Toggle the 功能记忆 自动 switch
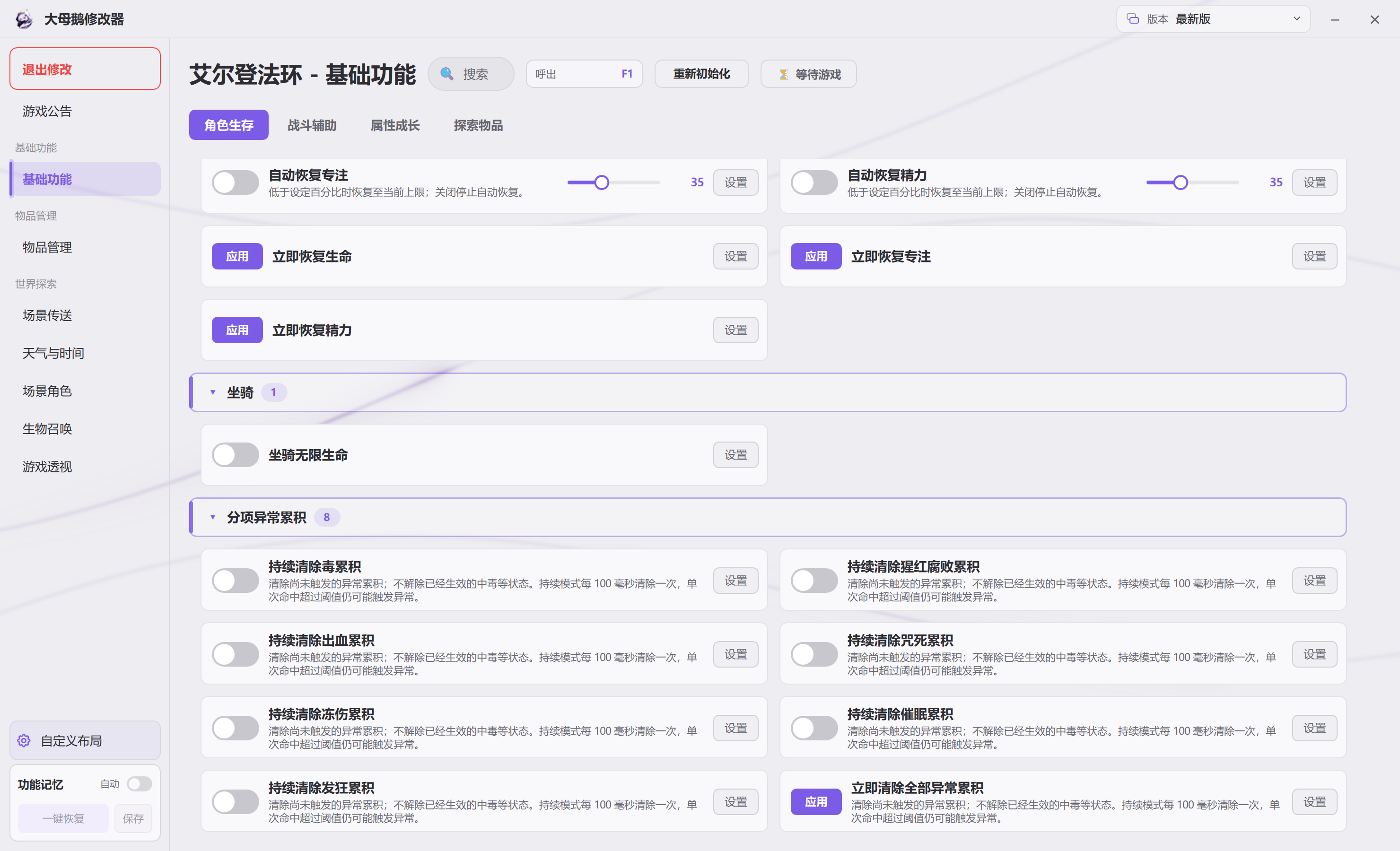 click(x=139, y=784)
